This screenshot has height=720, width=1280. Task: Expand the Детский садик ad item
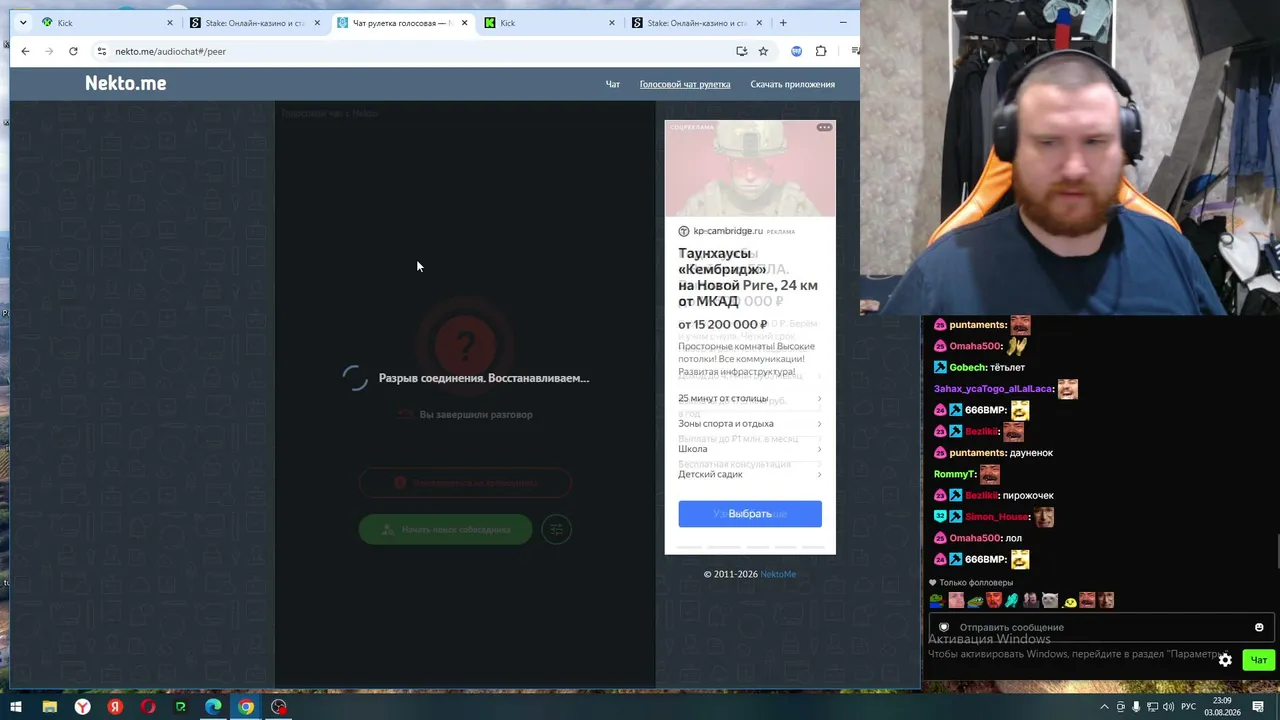[x=750, y=474]
